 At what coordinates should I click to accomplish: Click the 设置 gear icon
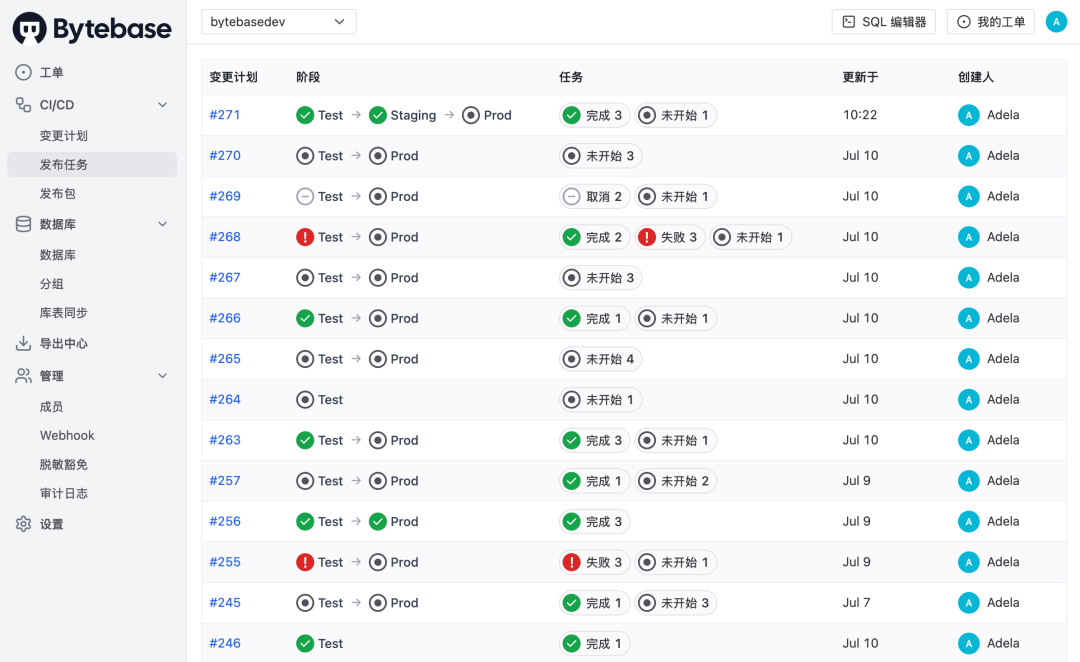pos(24,524)
